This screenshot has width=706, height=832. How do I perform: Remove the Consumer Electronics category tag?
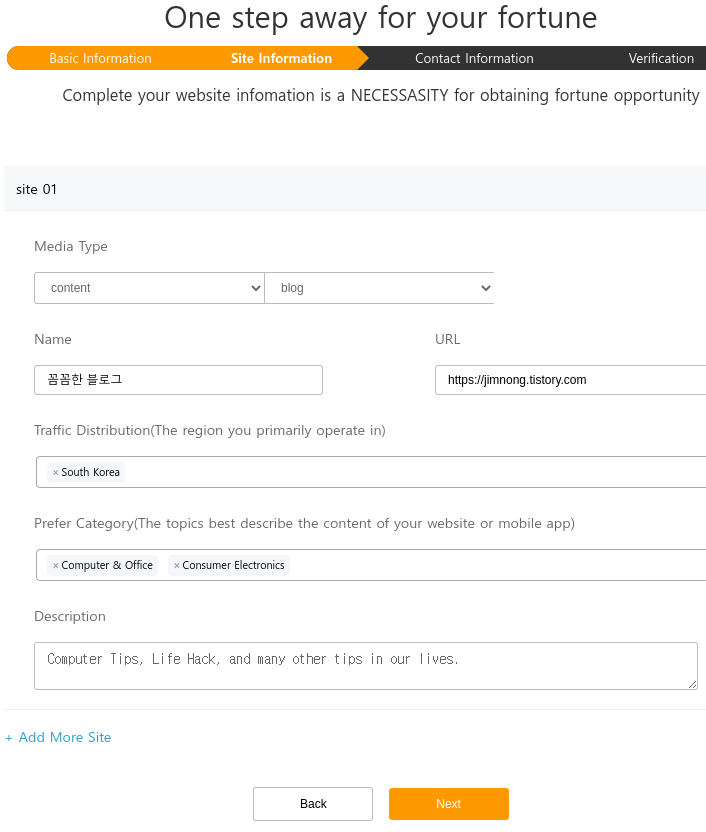pyautogui.click(x=176, y=566)
